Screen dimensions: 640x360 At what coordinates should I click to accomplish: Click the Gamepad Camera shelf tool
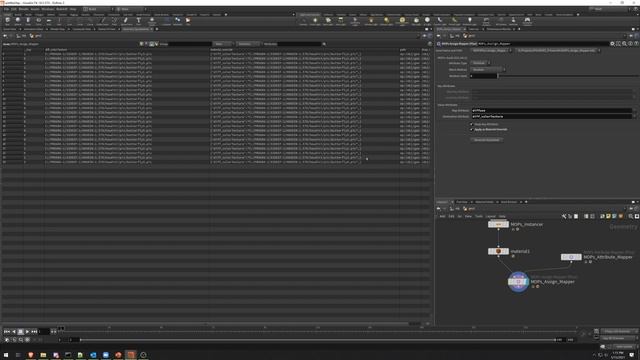[x=527, y=21]
